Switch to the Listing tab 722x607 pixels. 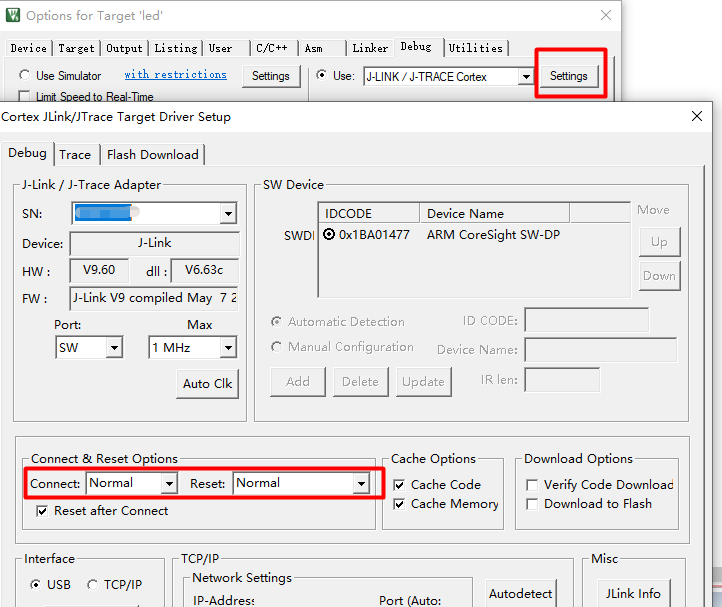tap(176, 48)
